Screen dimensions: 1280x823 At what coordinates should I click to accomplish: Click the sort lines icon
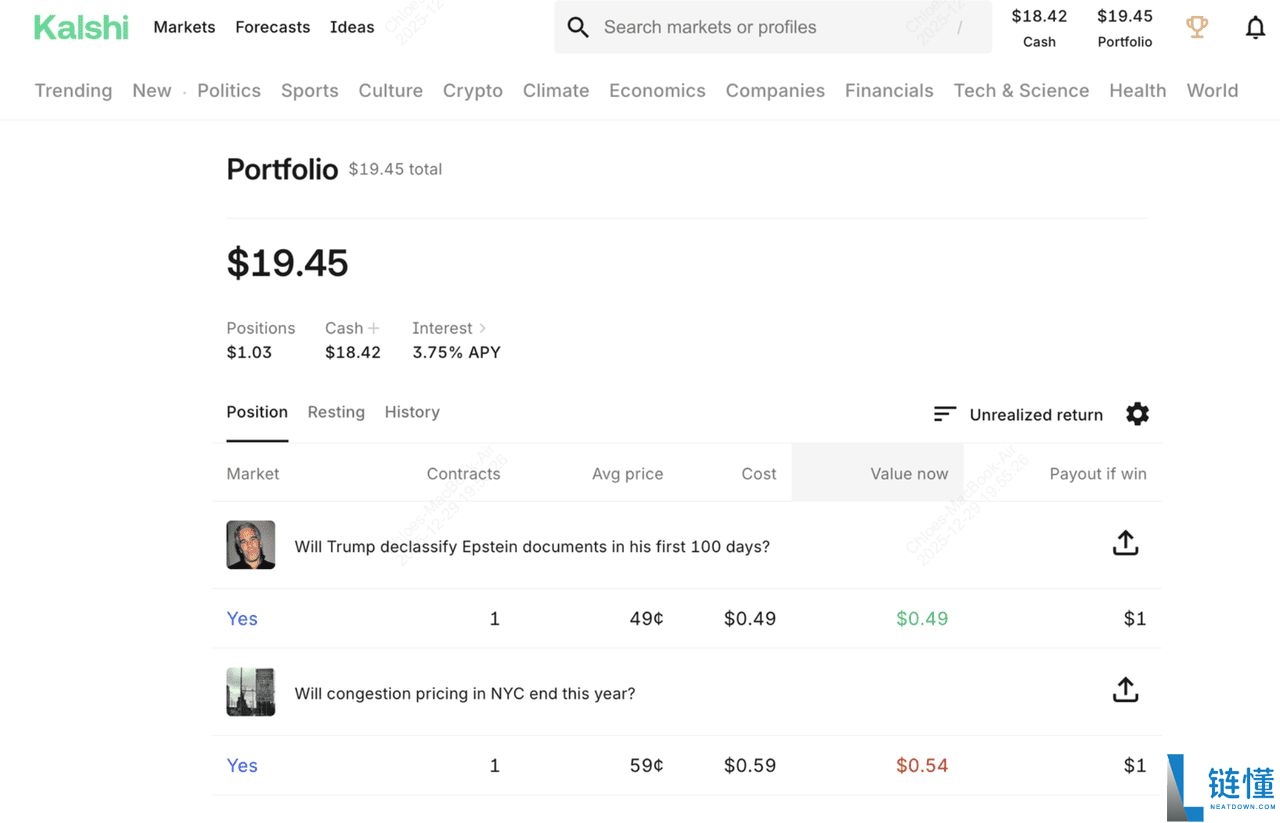pos(945,414)
